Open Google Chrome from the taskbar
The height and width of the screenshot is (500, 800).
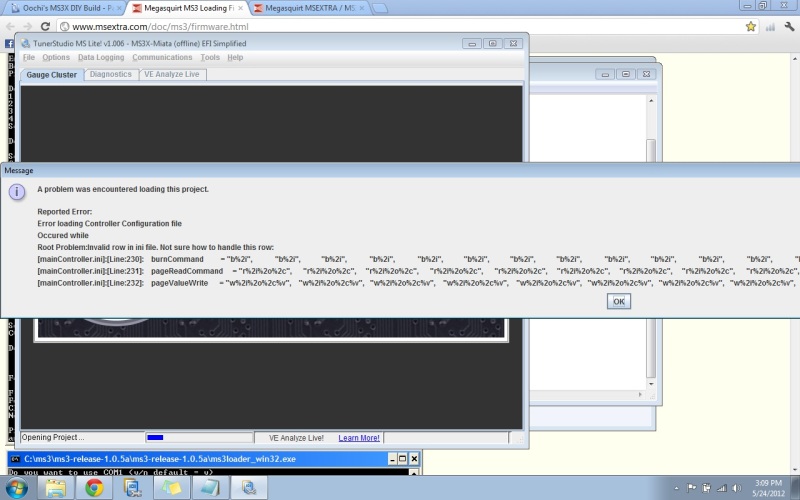[94, 488]
